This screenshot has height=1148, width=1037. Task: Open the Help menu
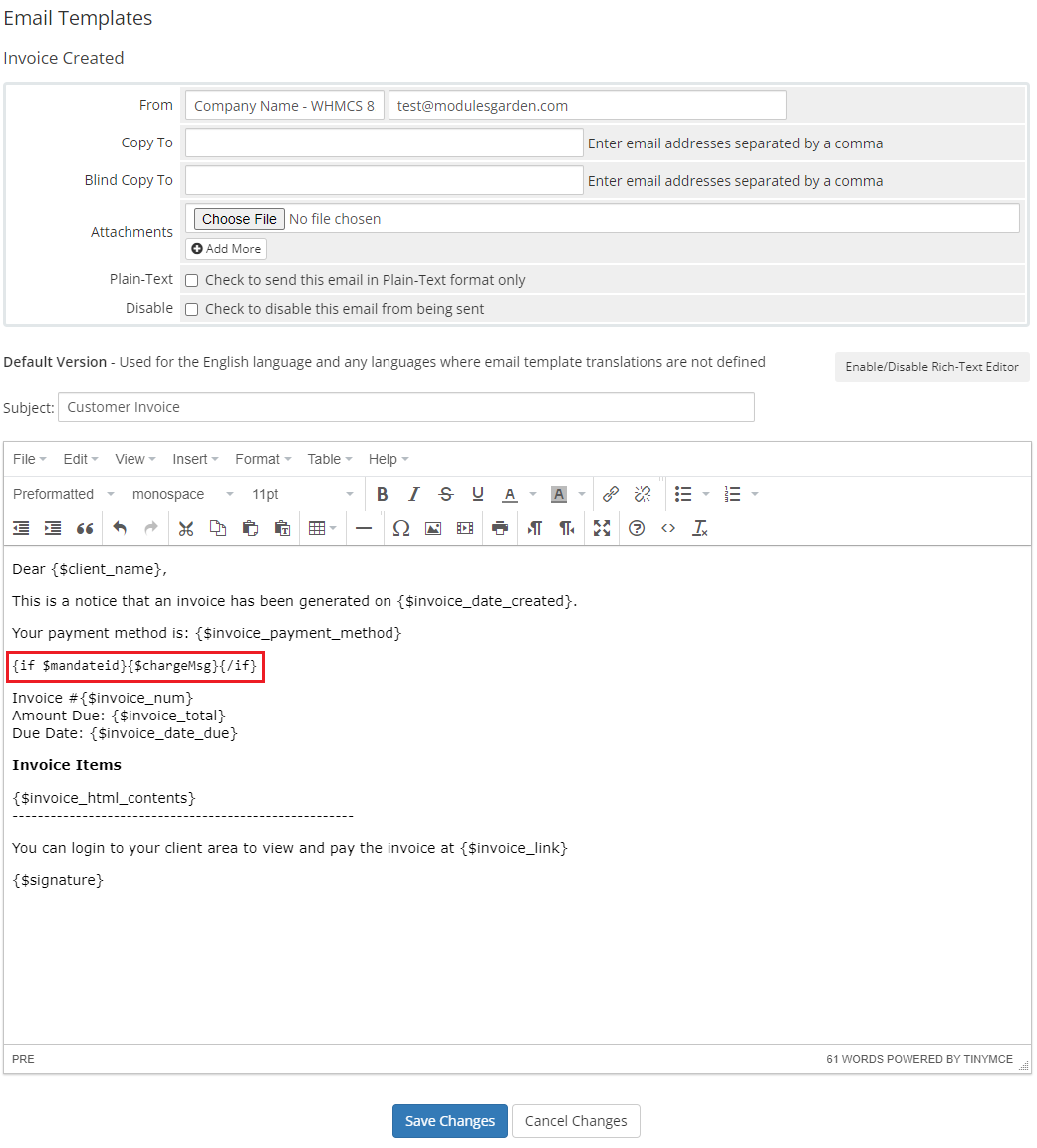(389, 459)
